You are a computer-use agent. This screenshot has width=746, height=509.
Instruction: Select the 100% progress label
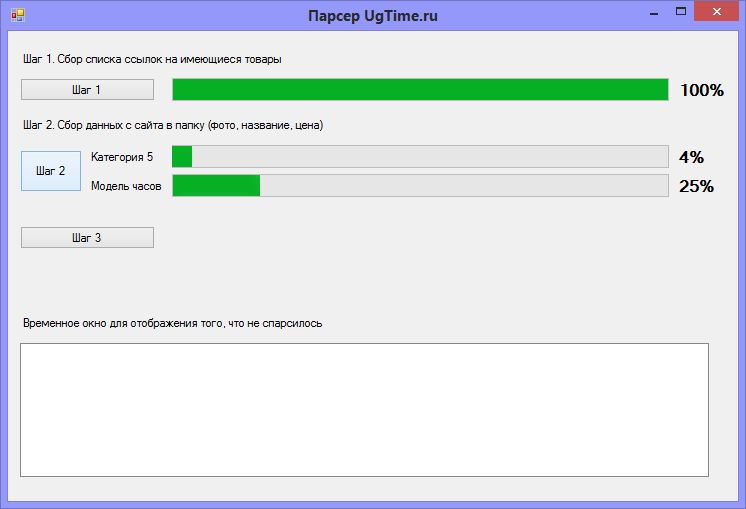coord(702,90)
